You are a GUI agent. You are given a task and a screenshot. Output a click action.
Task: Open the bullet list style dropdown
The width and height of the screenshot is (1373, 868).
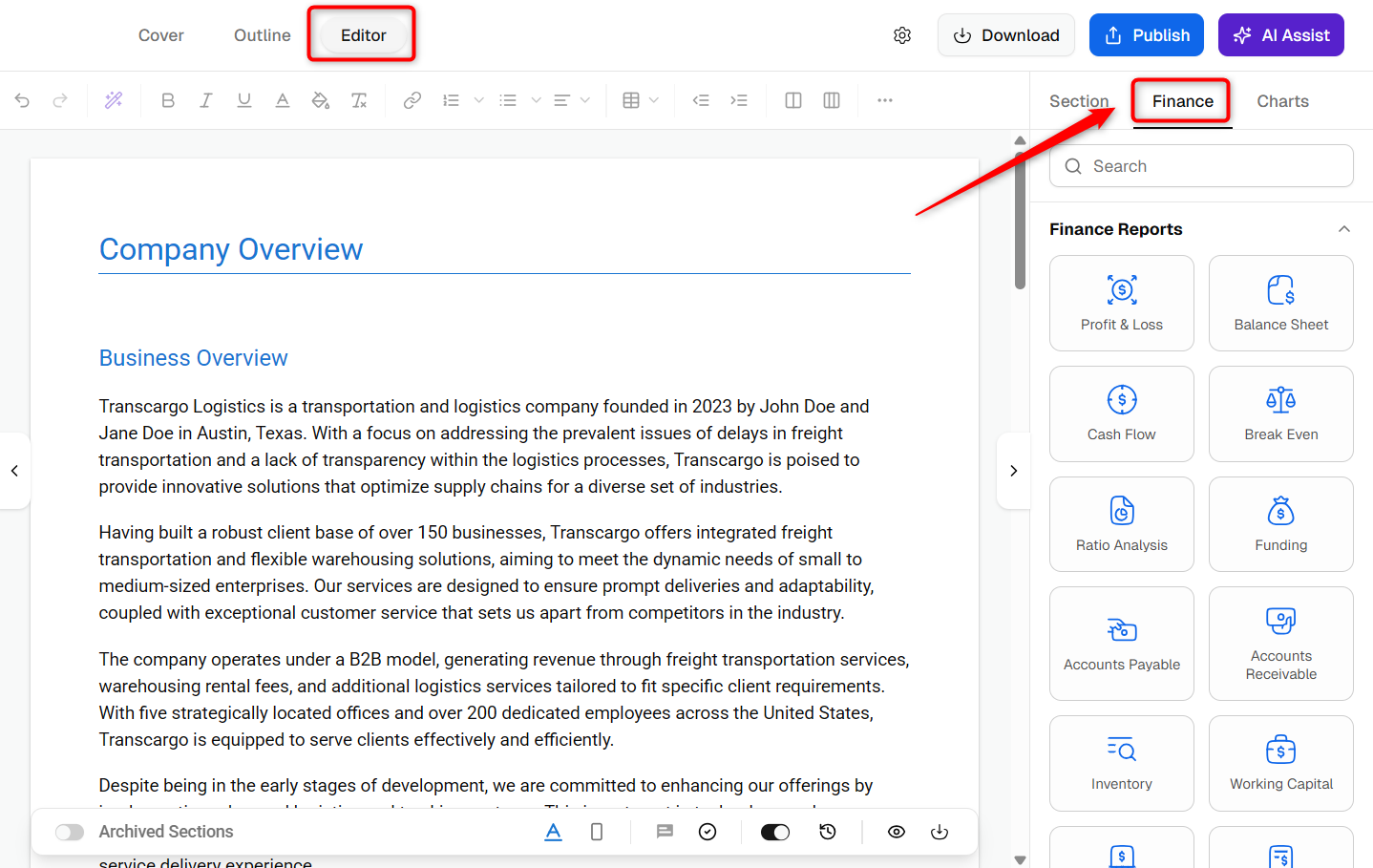(x=537, y=100)
